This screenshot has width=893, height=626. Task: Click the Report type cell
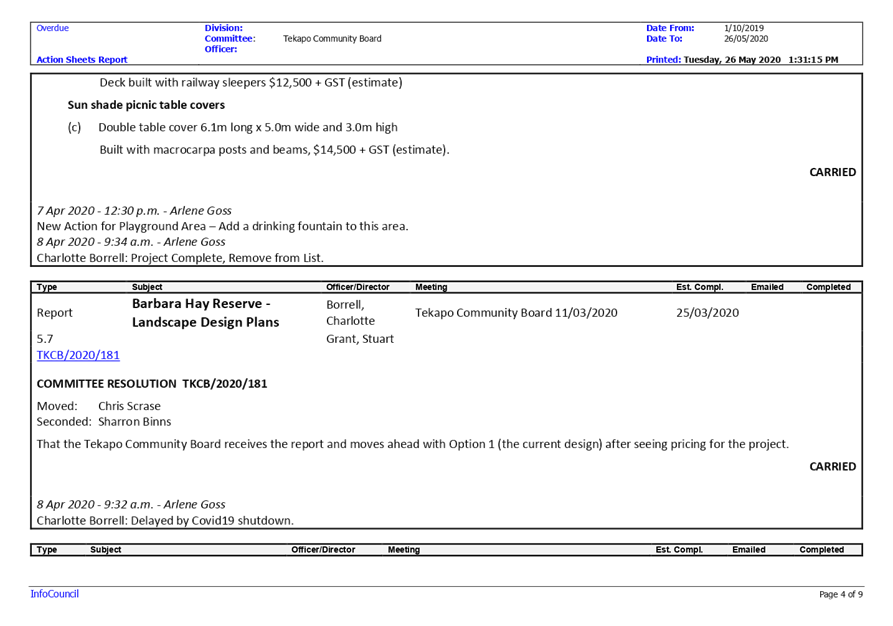(x=55, y=313)
